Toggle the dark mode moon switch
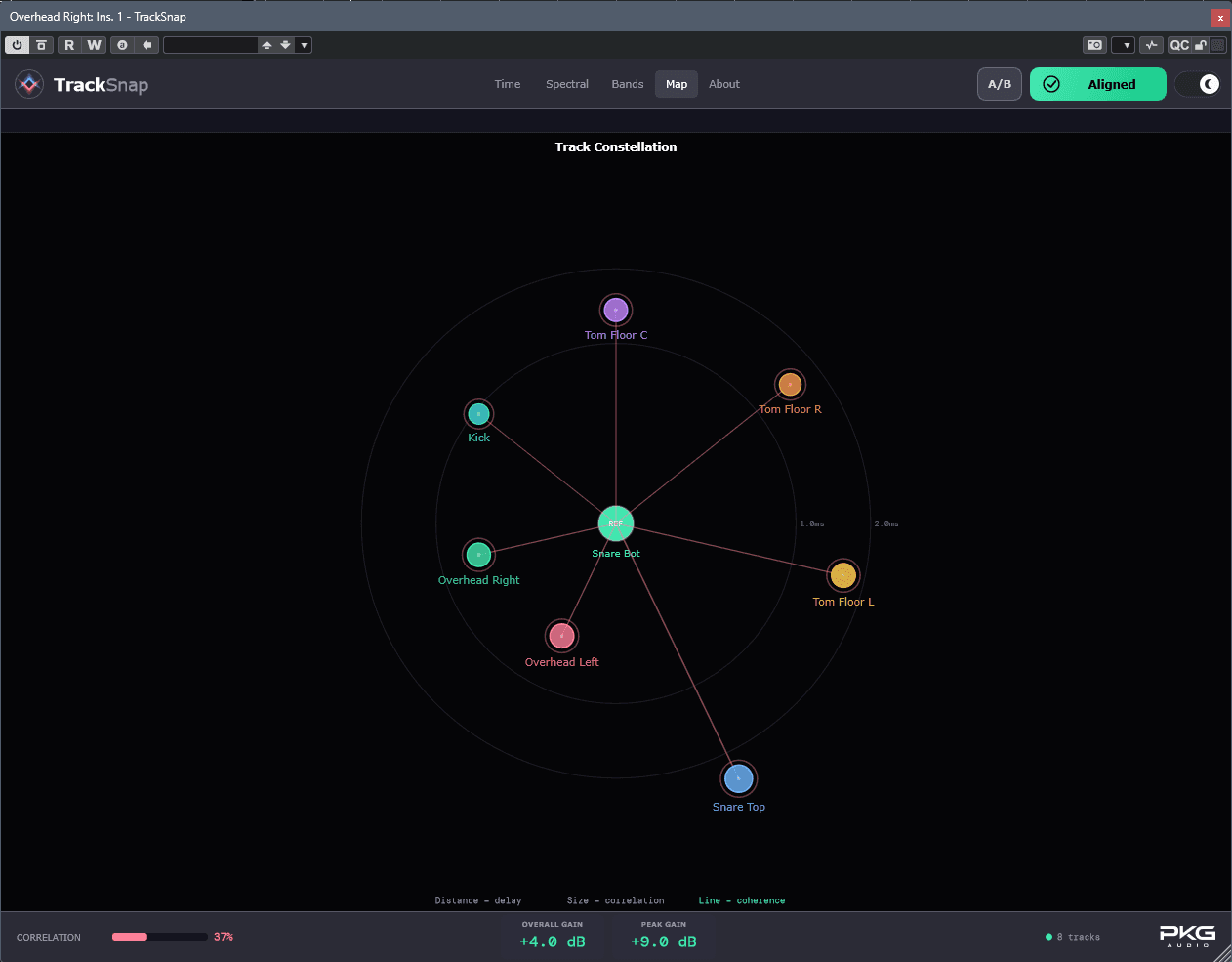The height and width of the screenshot is (962, 1232). coord(1198,84)
